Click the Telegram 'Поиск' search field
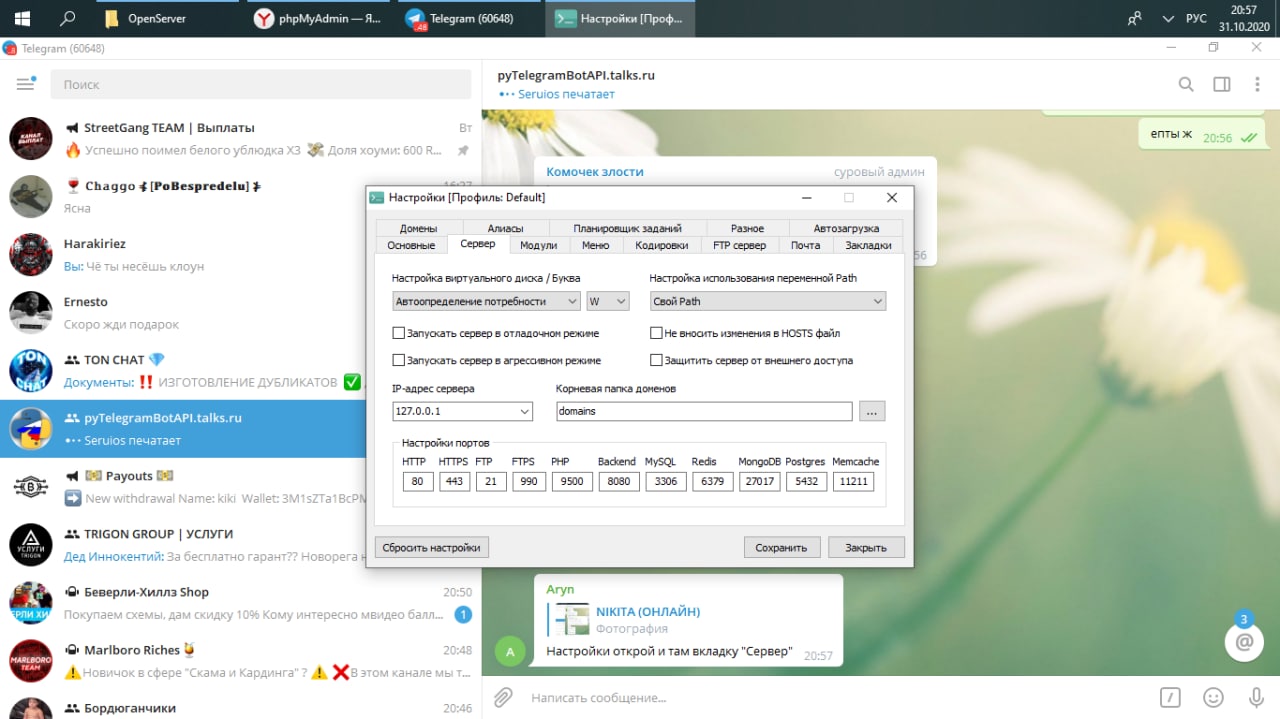The image size is (1280, 719). pos(261,84)
